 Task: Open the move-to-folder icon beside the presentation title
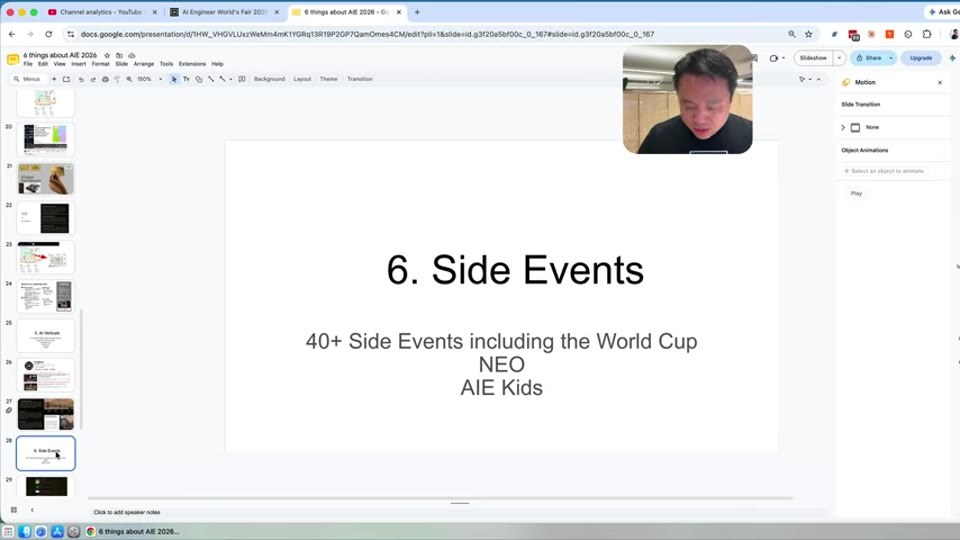click(119, 55)
